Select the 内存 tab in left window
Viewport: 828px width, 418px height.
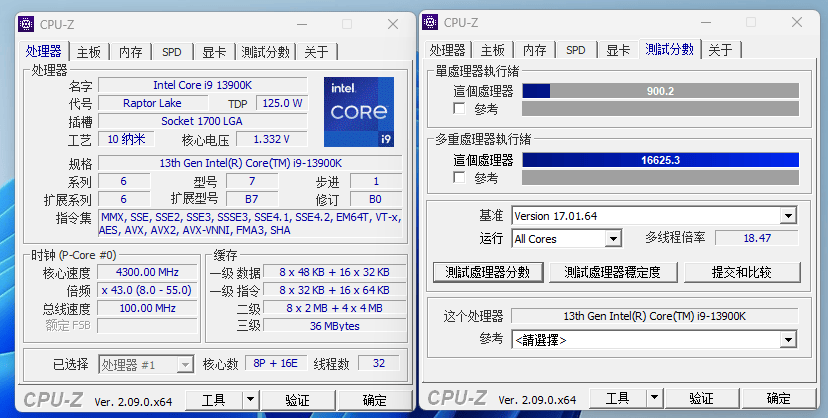tap(131, 52)
